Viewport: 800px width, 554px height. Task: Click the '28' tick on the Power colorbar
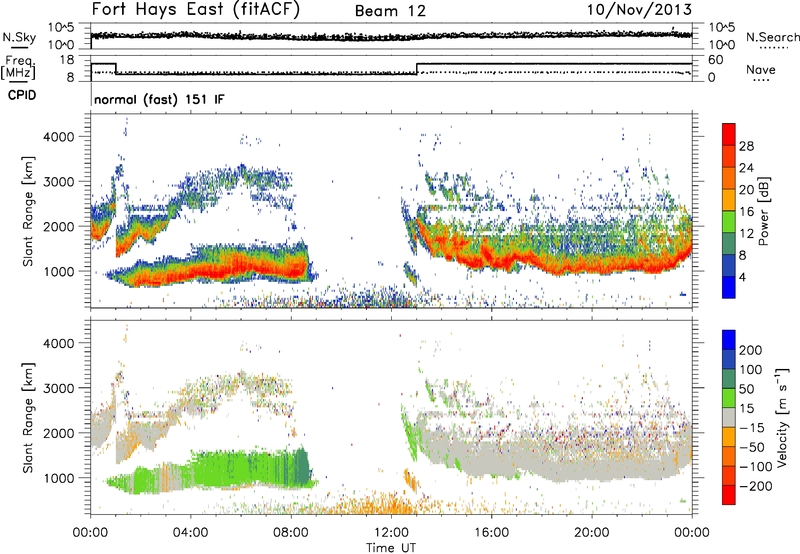coord(745,146)
